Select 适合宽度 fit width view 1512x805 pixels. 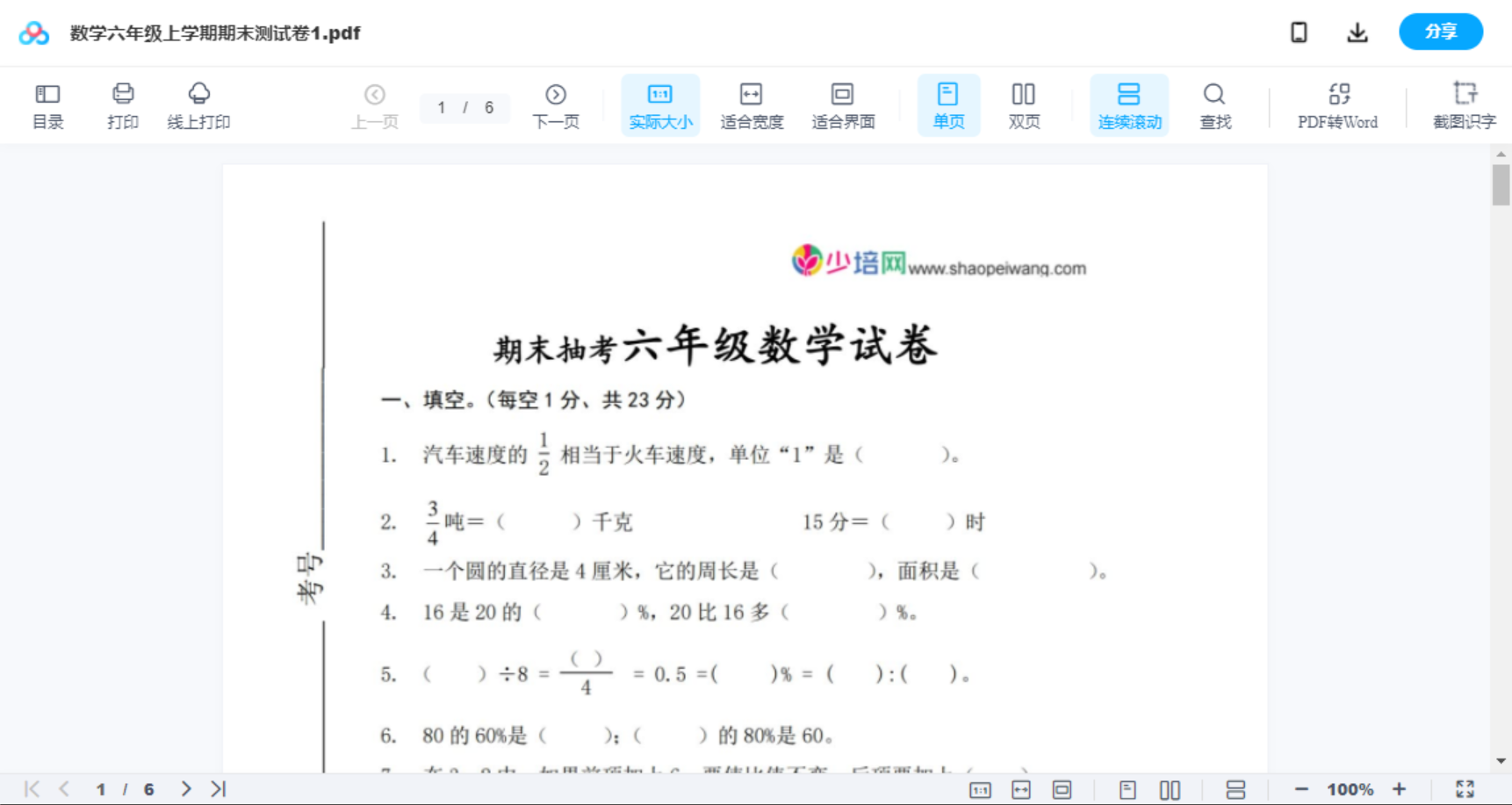752,106
